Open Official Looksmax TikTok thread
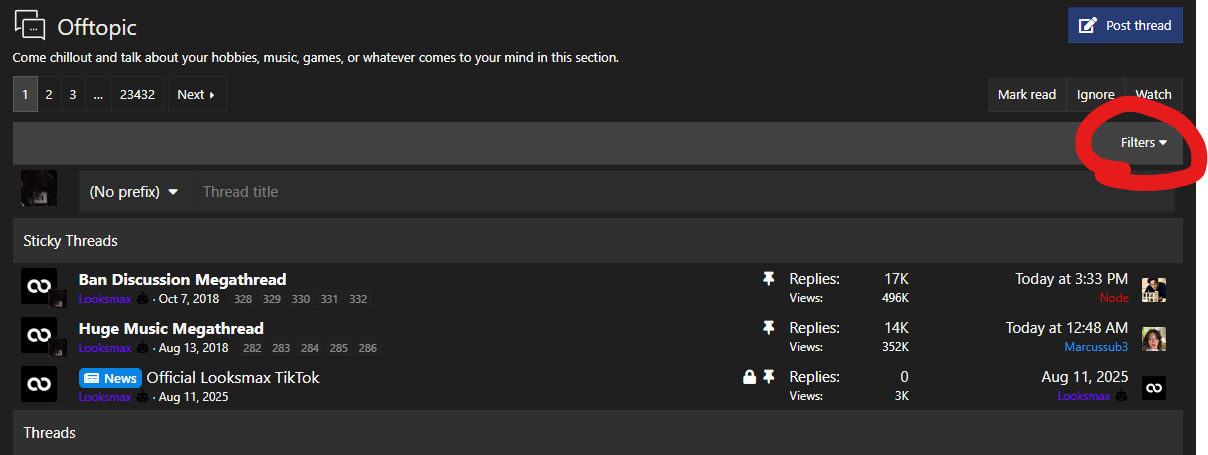The height and width of the screenshot is (455, 1208). 233,378
